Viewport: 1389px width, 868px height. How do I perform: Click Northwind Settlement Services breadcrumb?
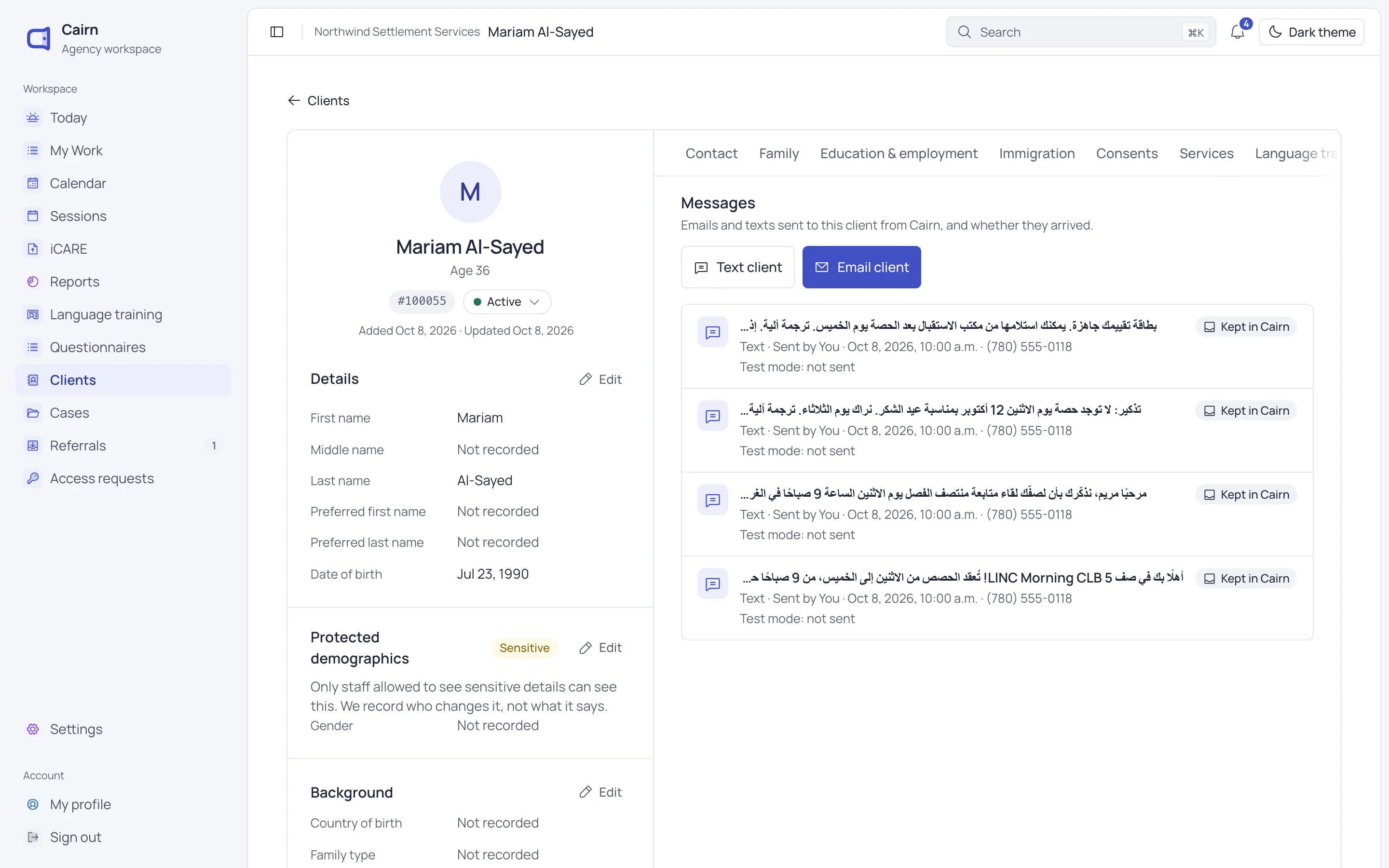396,32
